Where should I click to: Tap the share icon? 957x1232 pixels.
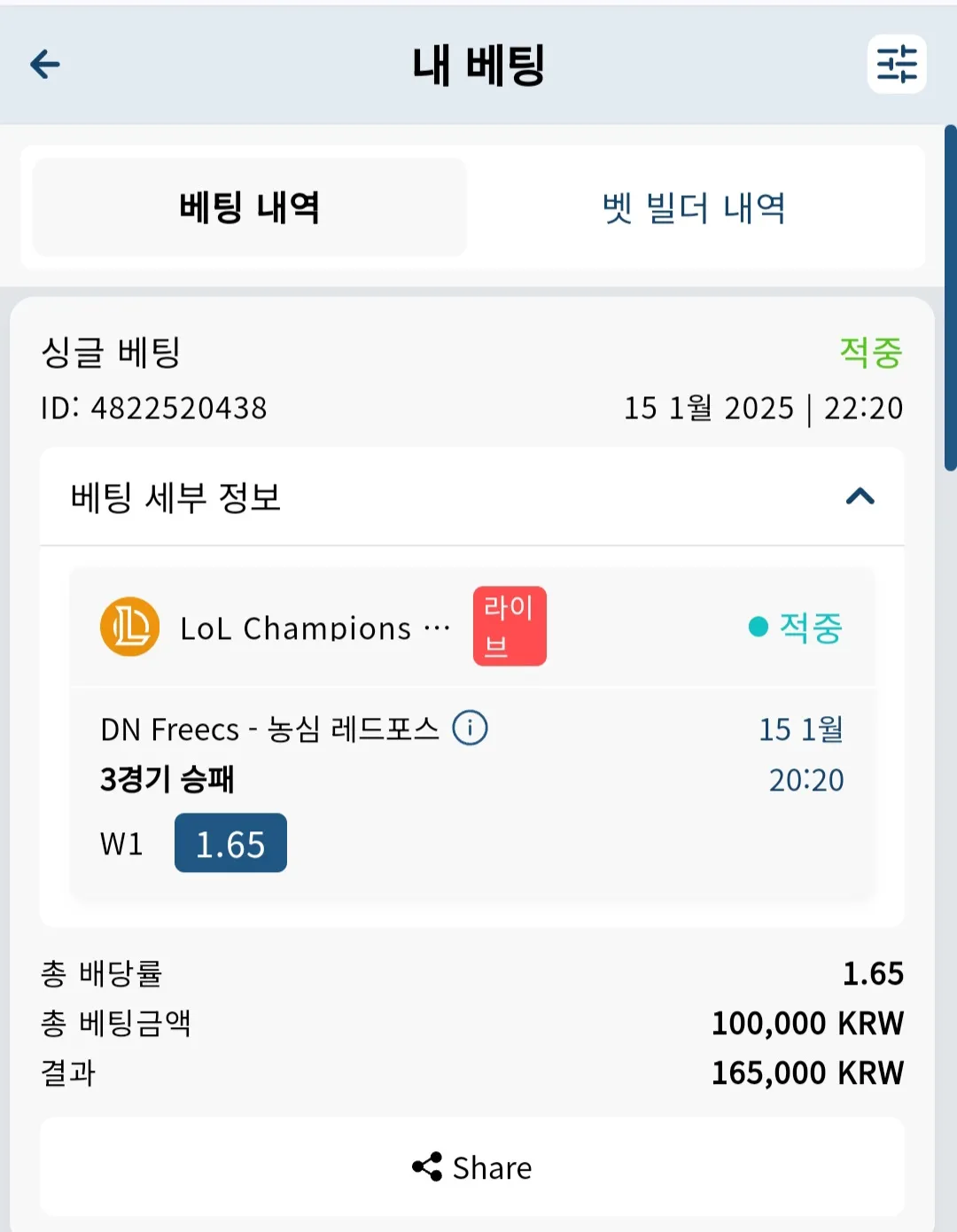(x=427, y=1166)
